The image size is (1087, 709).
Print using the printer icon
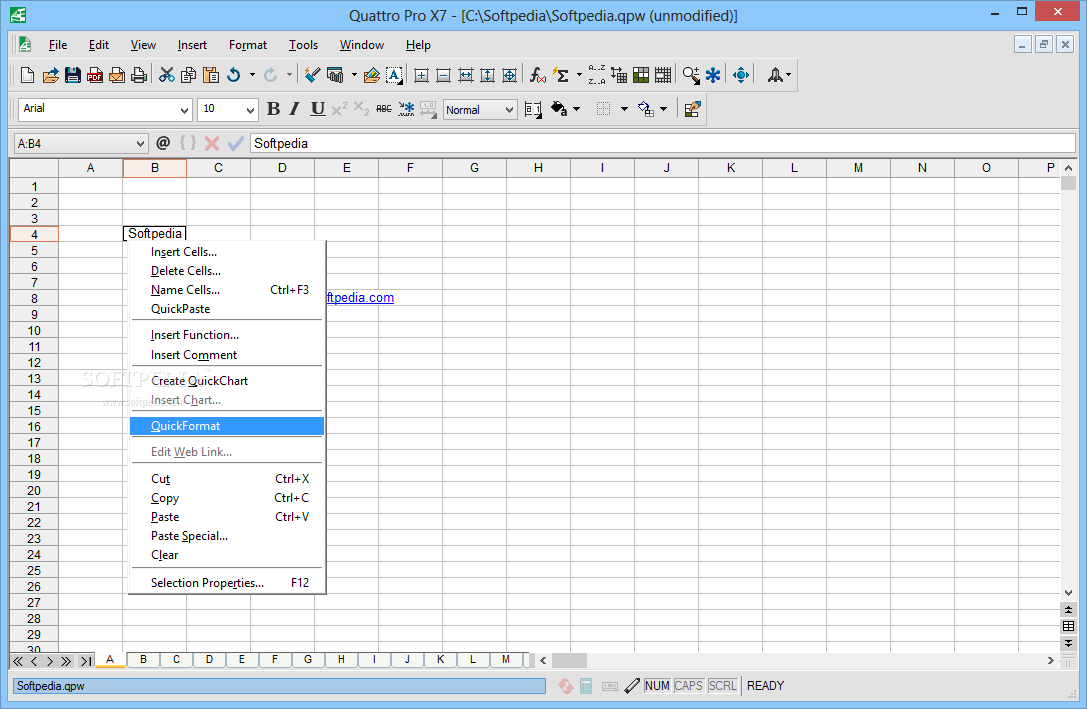[x=139, y=75]
